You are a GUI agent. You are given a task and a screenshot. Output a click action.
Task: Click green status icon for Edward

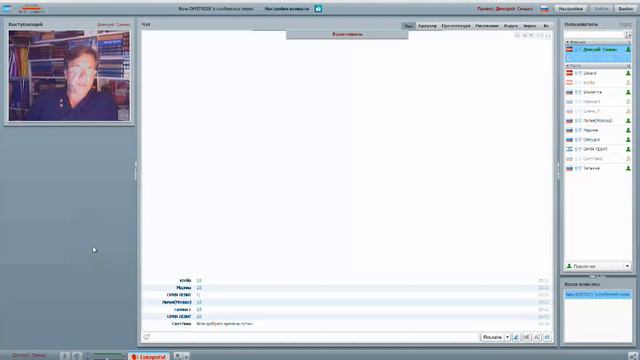[x=628, y=73]
